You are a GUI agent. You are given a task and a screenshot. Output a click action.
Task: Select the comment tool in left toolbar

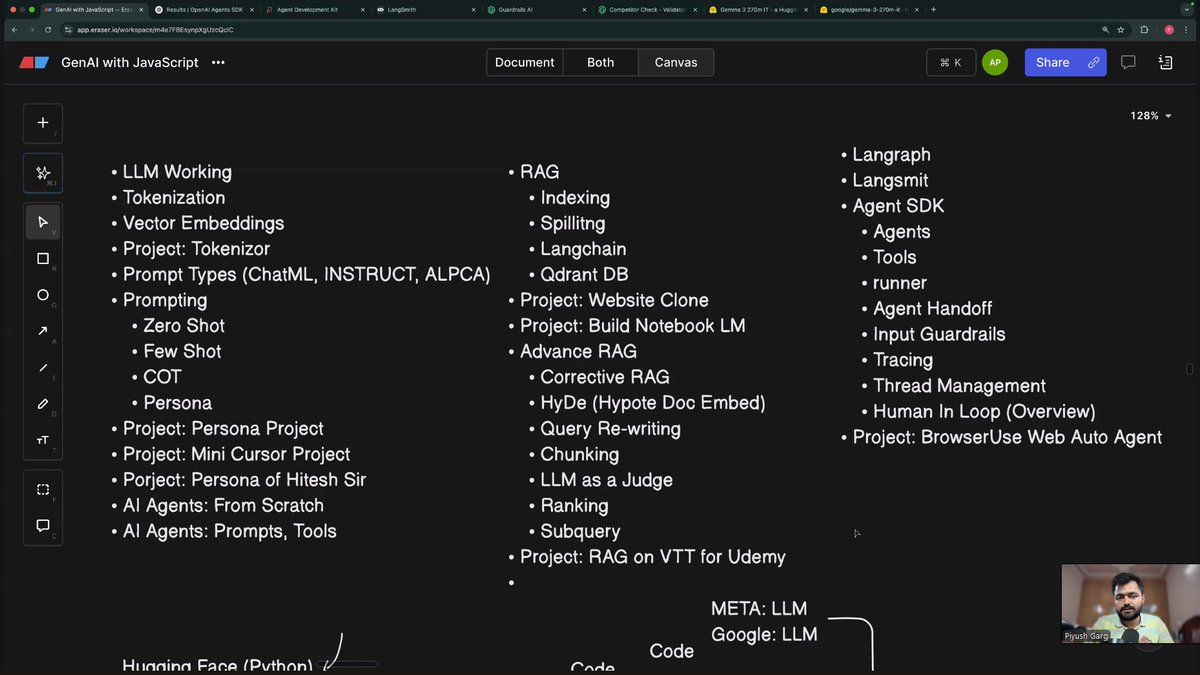point(43,525)
